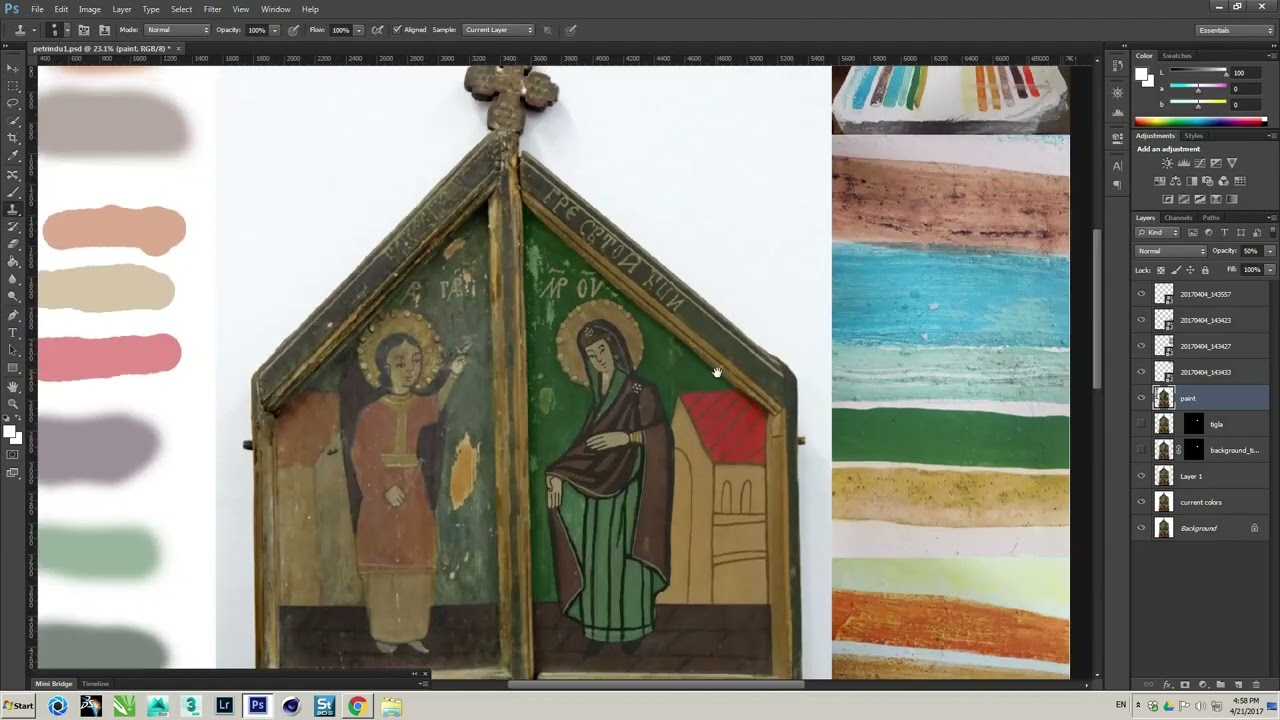Hide the 20170404_143433 layer
The height and width of the screenshot is (720, 1280).
(x=1141, y=372)
